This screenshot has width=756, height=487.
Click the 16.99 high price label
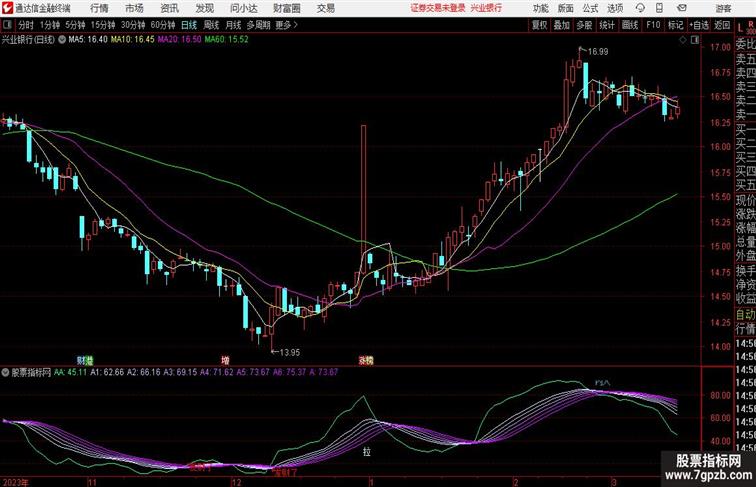598,52
